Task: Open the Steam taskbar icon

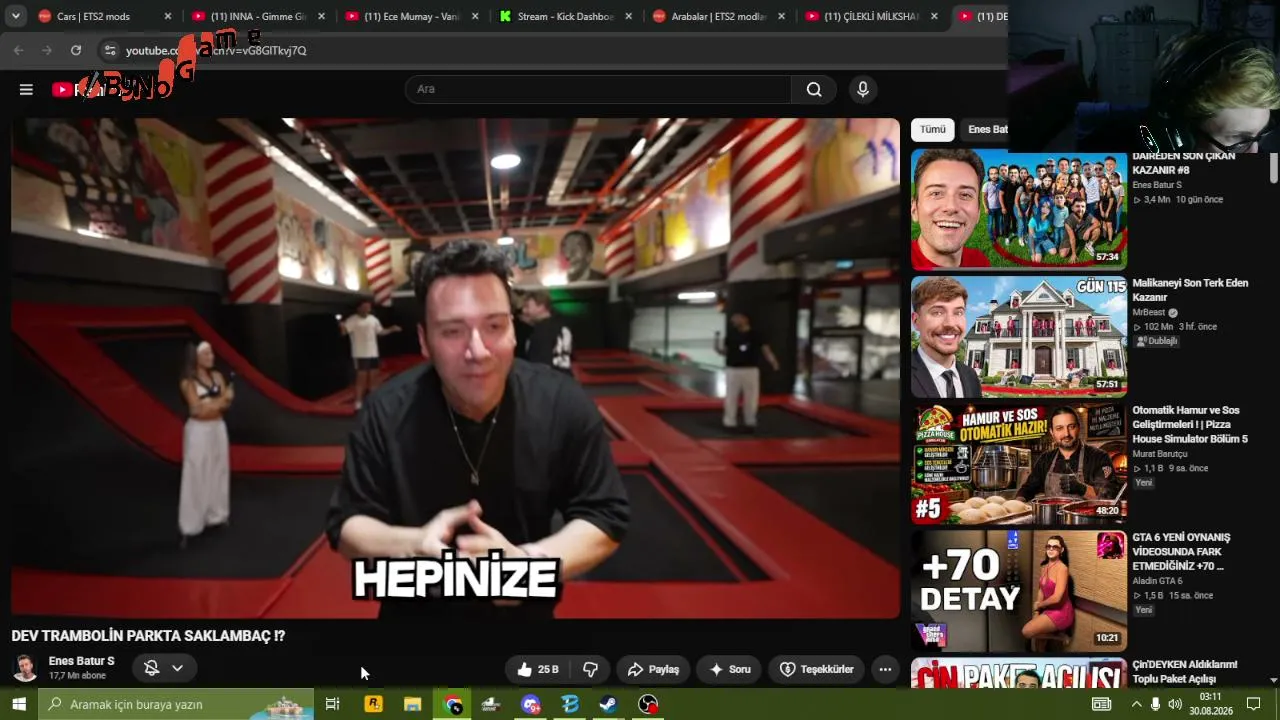Action: 608,704
